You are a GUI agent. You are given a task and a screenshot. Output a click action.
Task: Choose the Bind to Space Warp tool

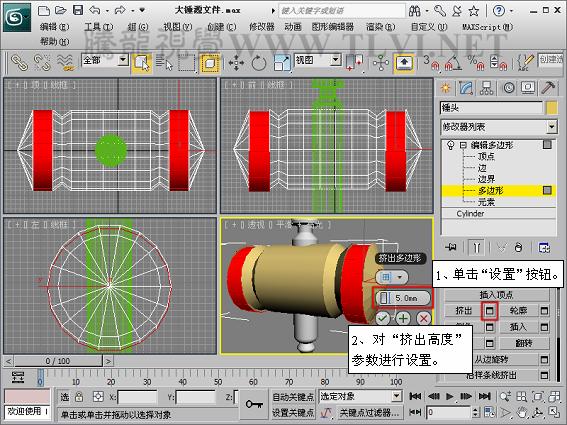click(66, 63)
